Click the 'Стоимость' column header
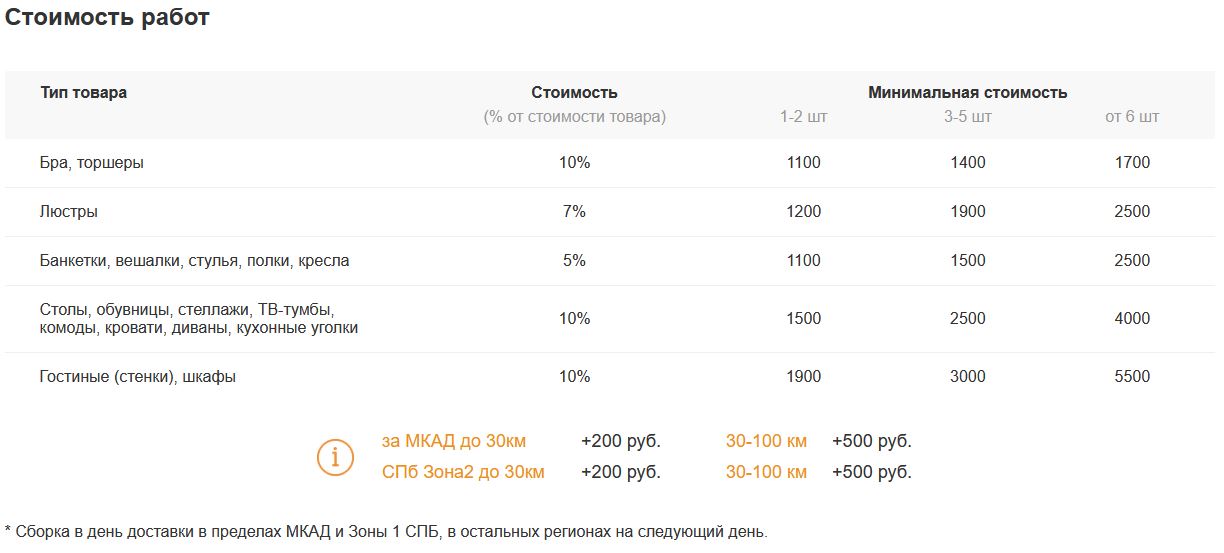 click(574, 93)
